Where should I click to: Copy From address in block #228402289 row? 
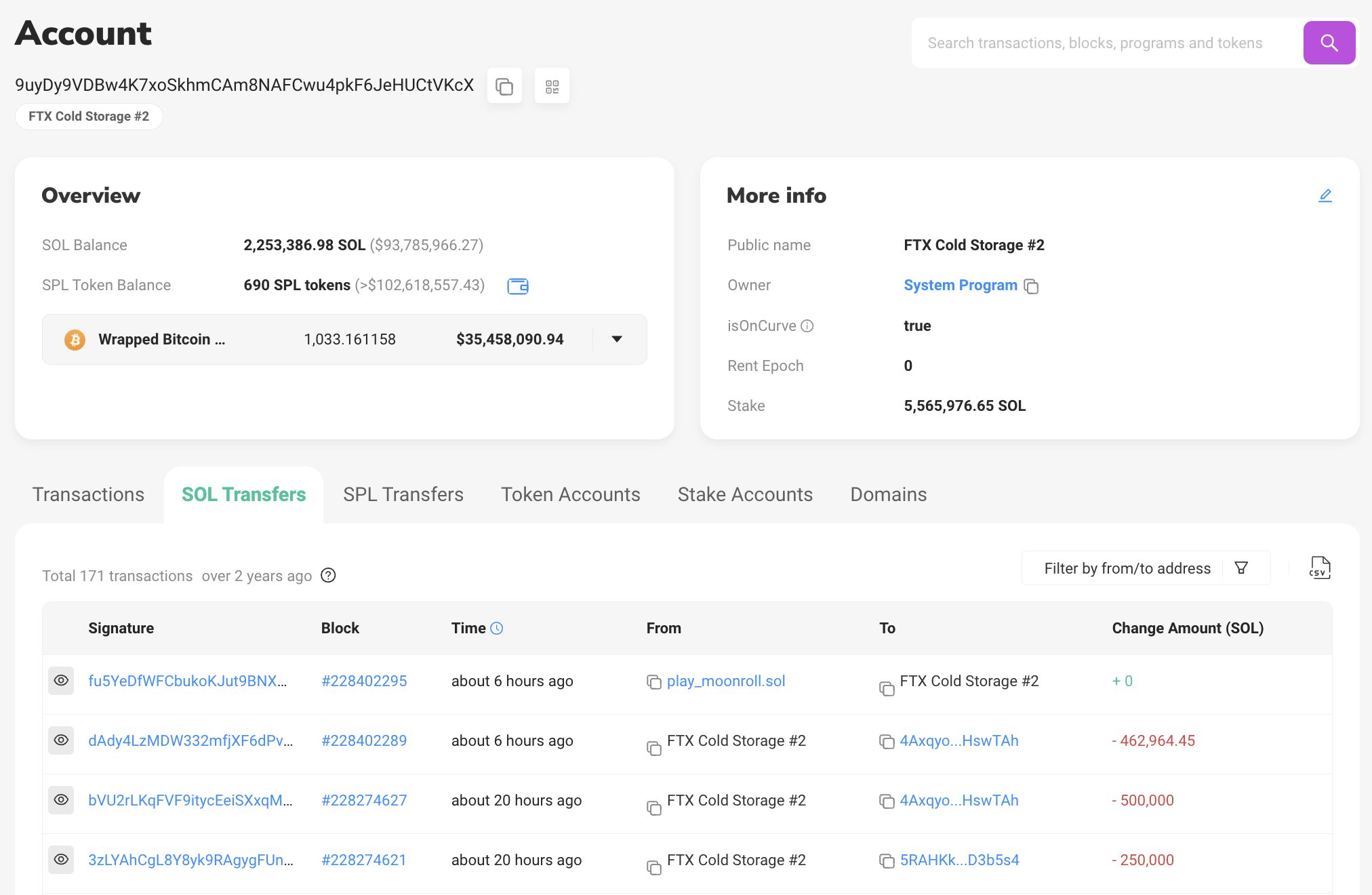[x=654, y=749]
